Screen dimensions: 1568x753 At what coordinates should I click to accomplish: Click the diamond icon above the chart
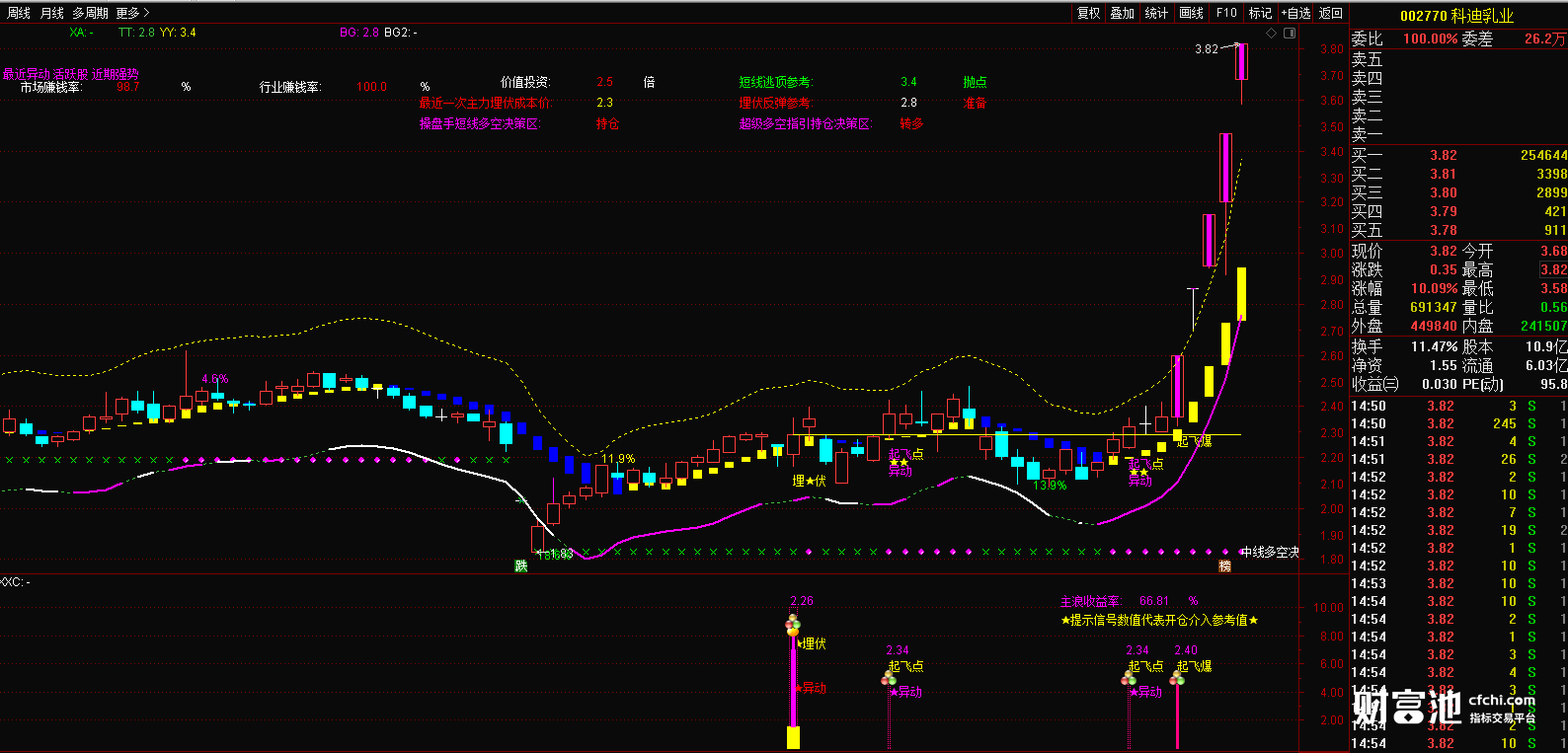[x=1272, y=33]
